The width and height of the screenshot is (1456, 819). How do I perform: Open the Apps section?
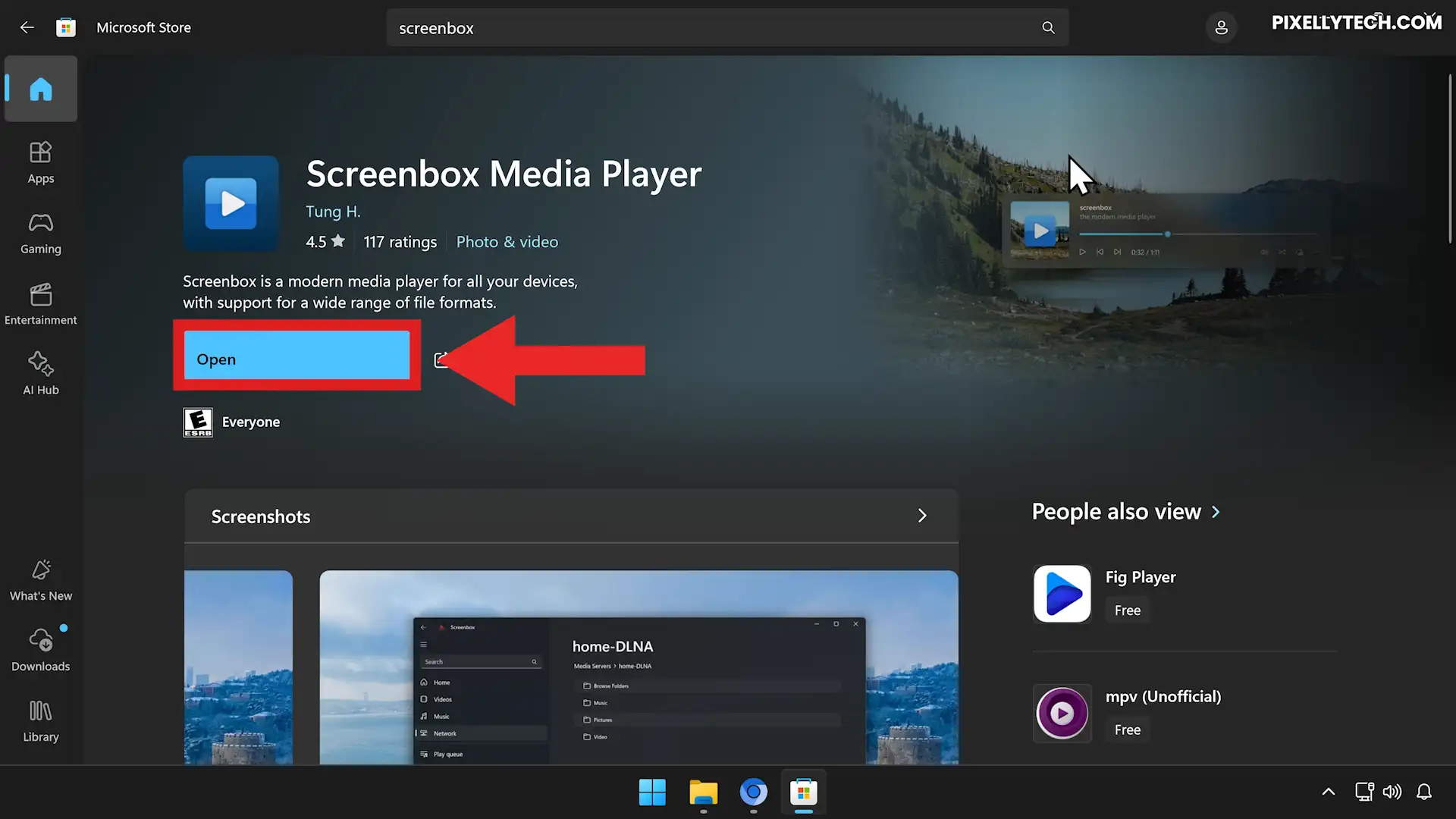point(41,162)
